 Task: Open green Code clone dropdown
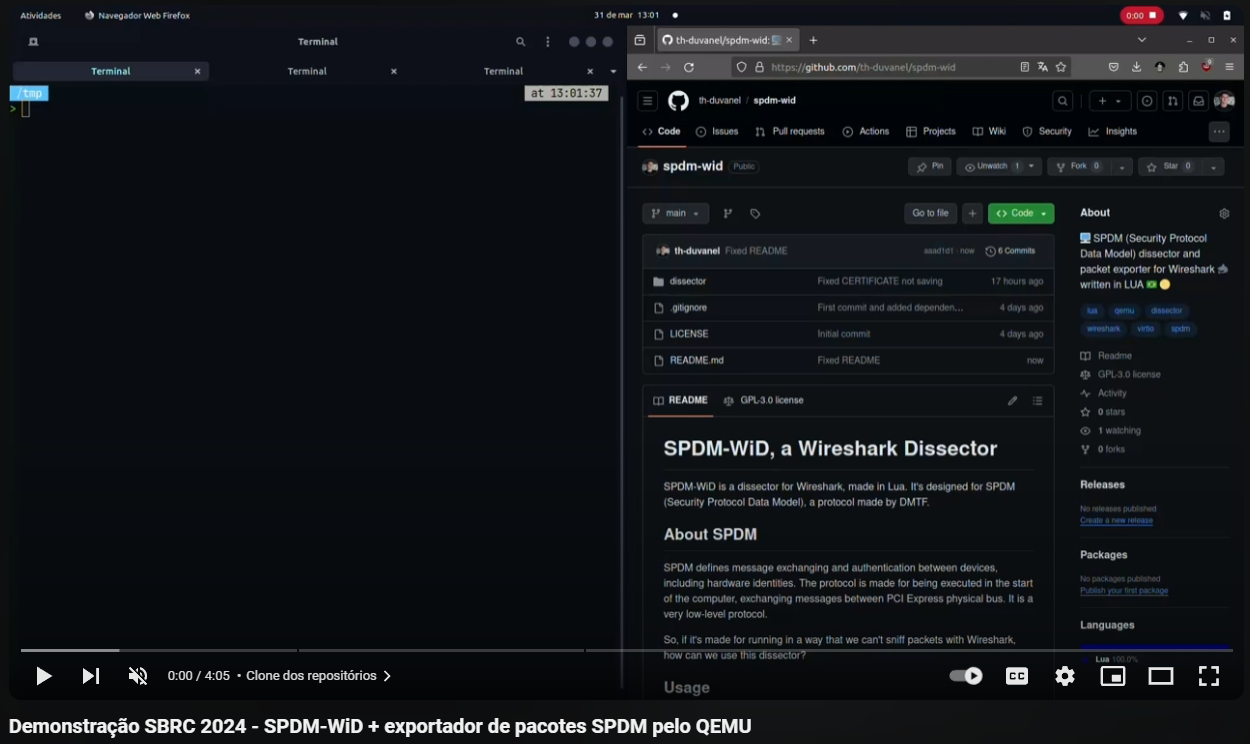tap(1021, 213)
